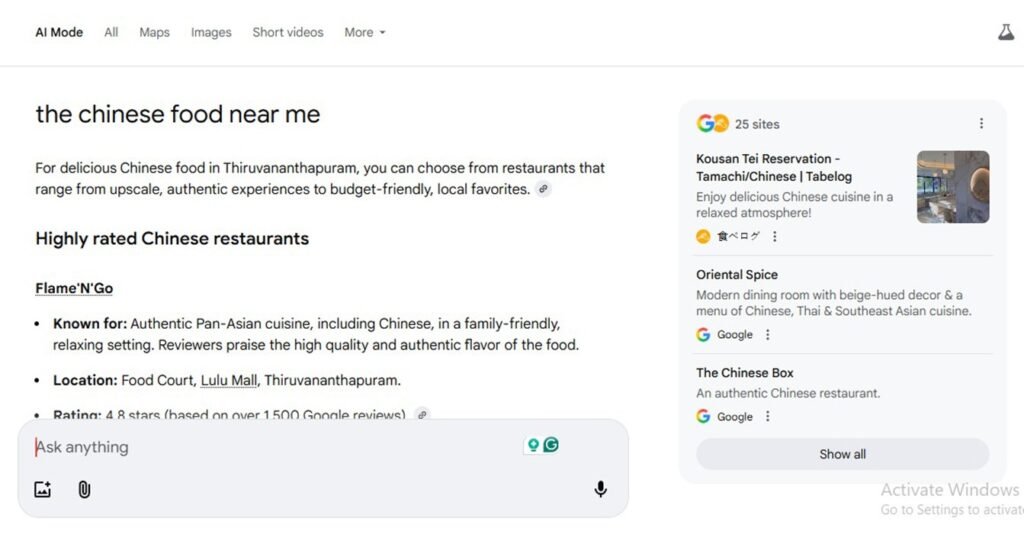
Task: Click the upload image icon
Action: coord(42,489)
